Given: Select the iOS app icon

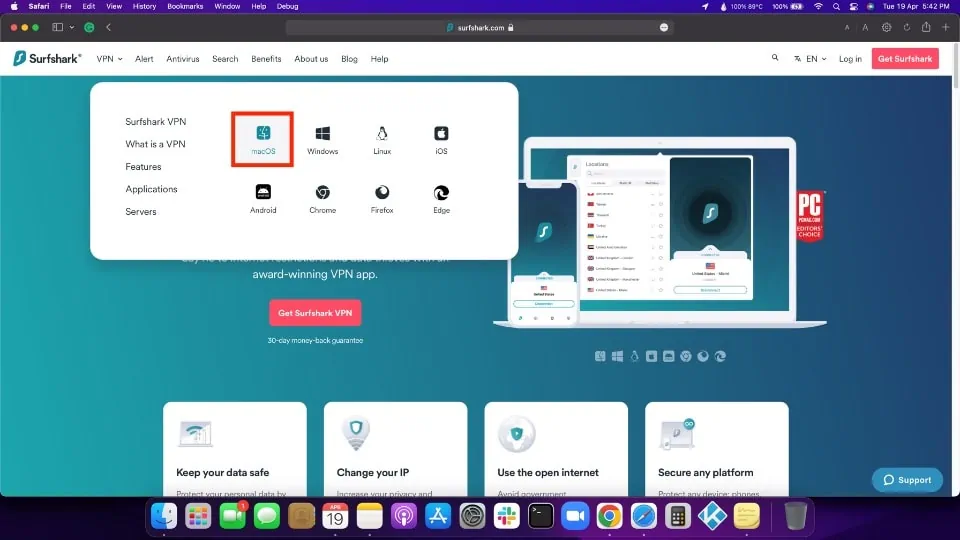Looking at the screenshot, I should [x=441, y=140].
